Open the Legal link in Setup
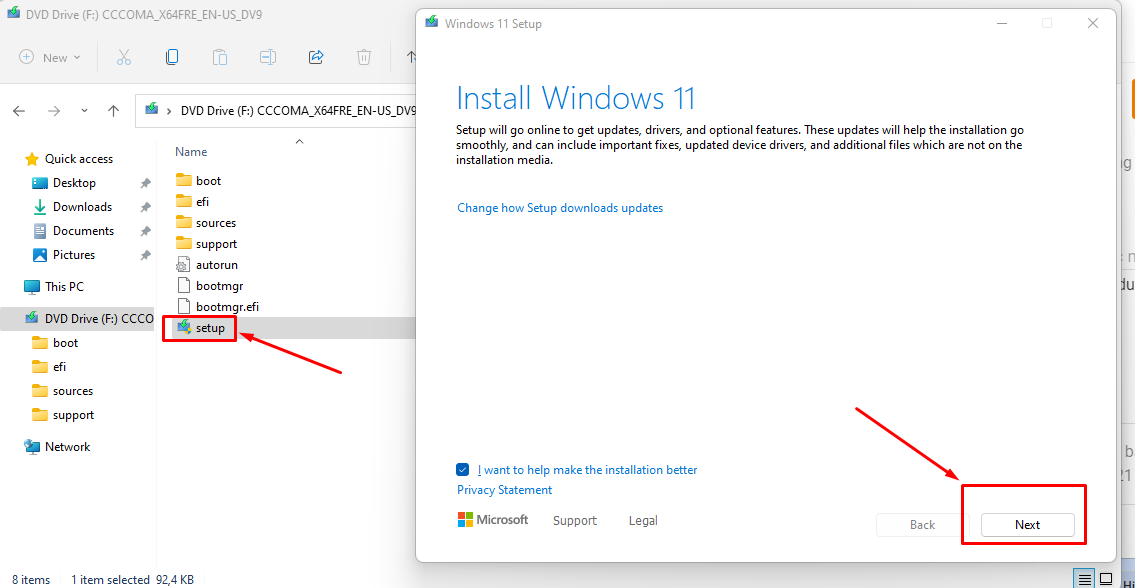 pos(643,520)
